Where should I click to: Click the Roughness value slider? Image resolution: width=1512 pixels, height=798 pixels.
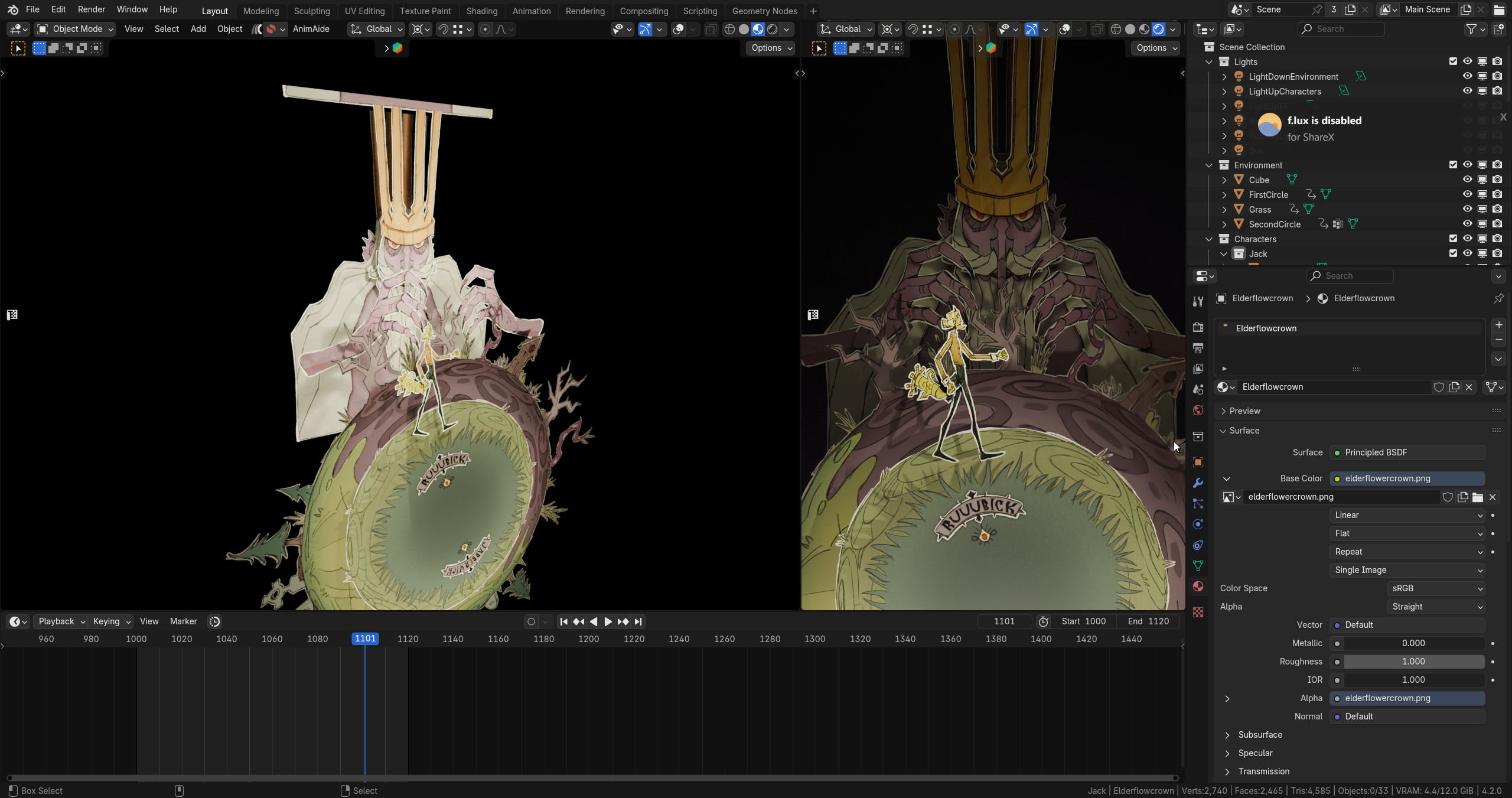1413,662
